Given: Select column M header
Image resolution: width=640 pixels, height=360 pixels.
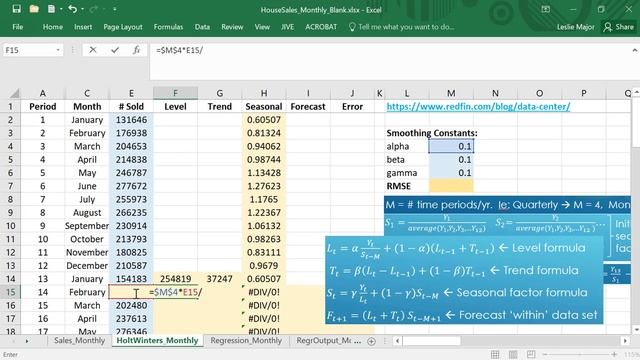Looking at the screenshot, I should click(451, 93).
